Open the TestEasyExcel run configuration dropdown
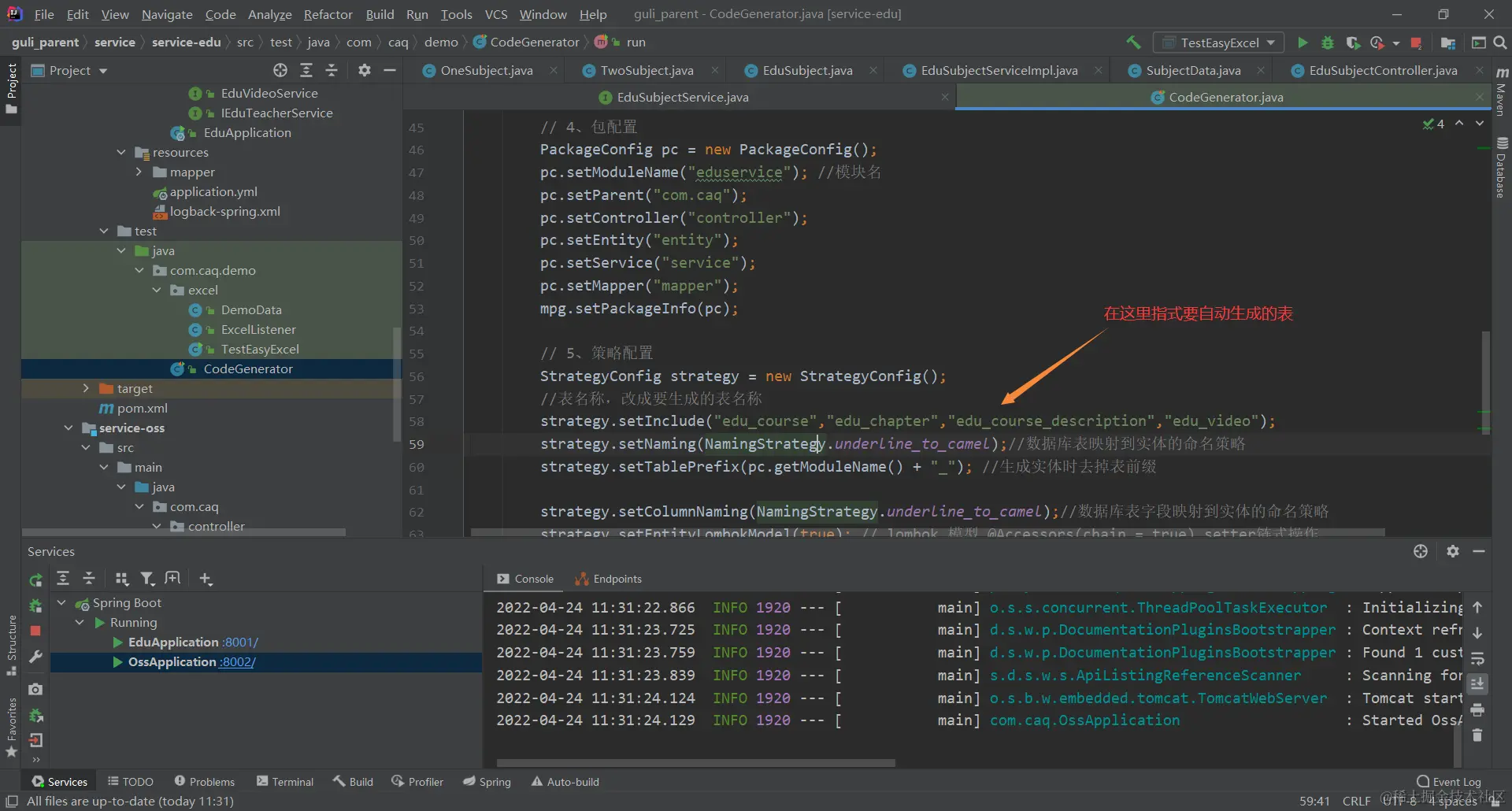The image size is (1512, 811). 1218,43
